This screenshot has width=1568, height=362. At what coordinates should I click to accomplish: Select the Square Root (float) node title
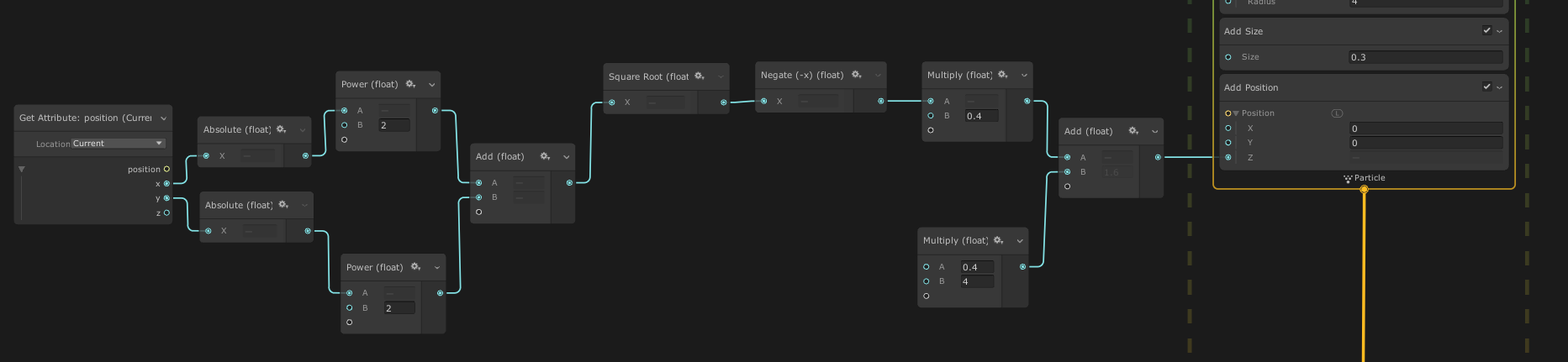[x=648, y=76]
